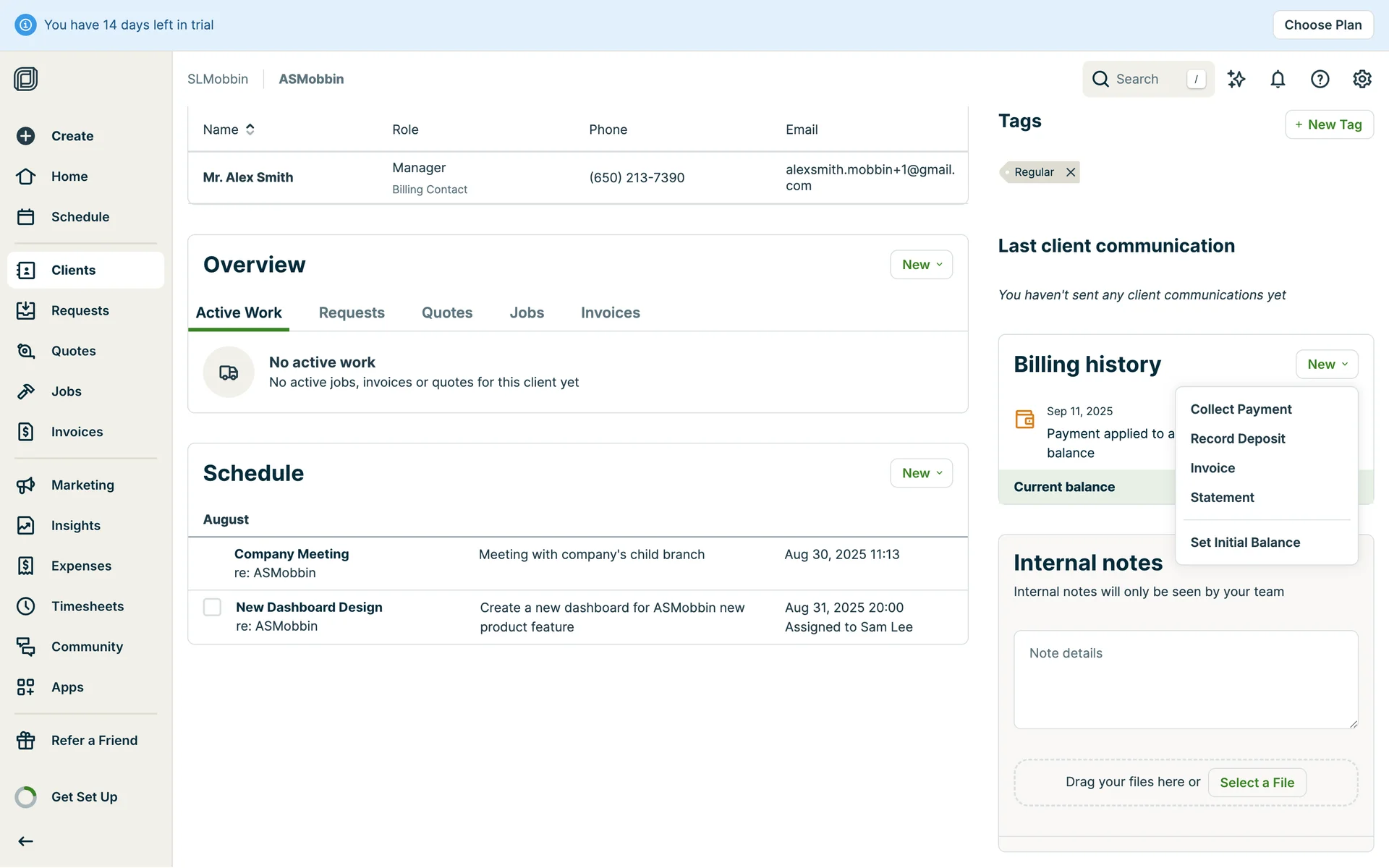Open Timesheets from sidebar
The image size is (1389, 868).
(x=87, y=606)
